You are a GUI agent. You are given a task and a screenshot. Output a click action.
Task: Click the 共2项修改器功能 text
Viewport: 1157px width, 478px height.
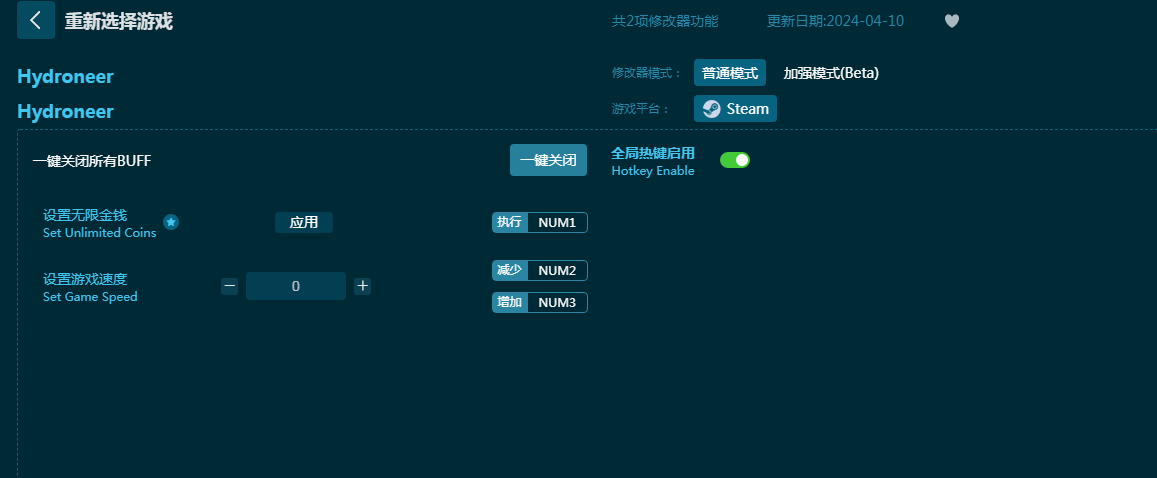click(x=665, y=21)
